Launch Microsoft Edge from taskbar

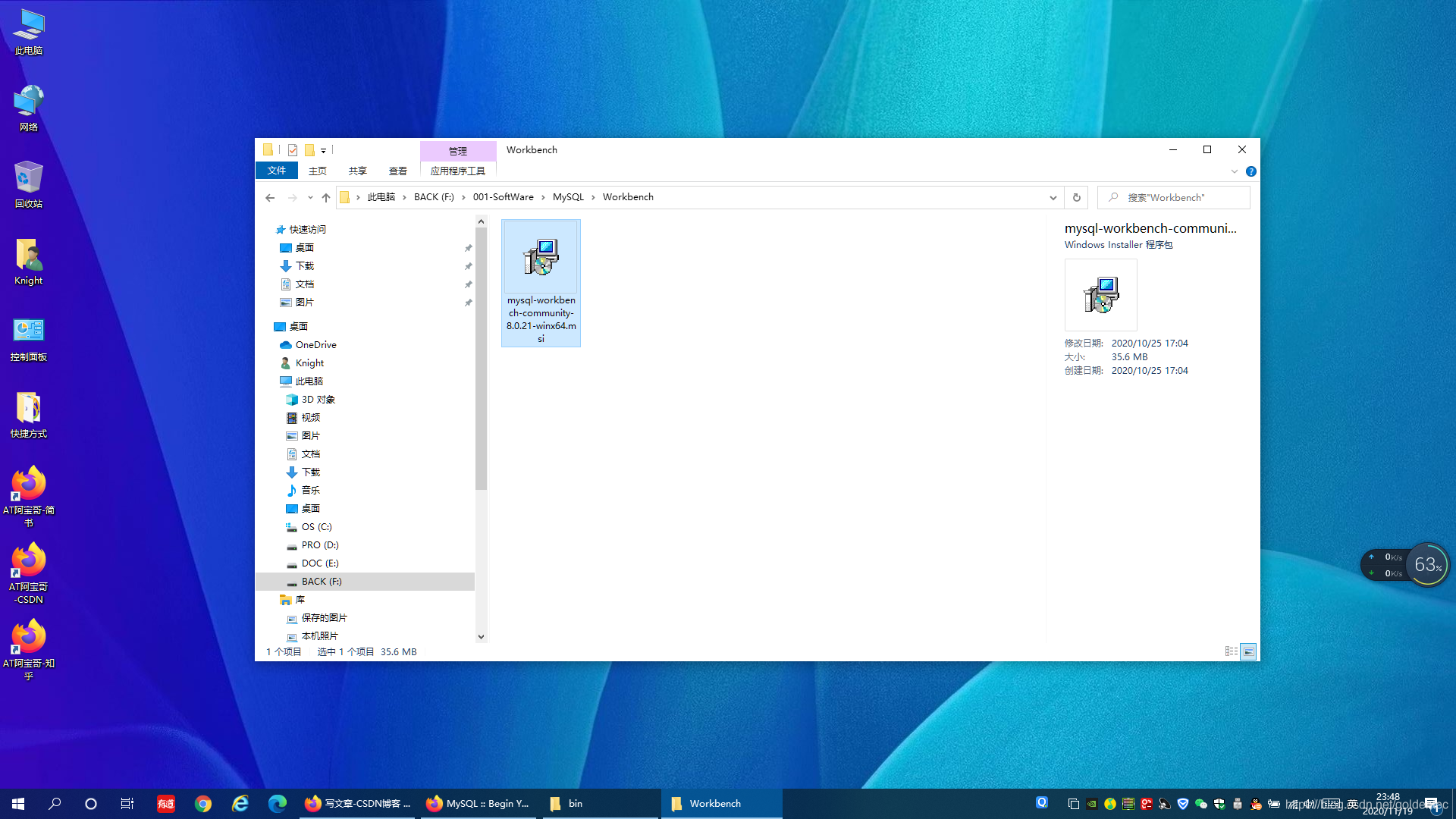[278, 804]
